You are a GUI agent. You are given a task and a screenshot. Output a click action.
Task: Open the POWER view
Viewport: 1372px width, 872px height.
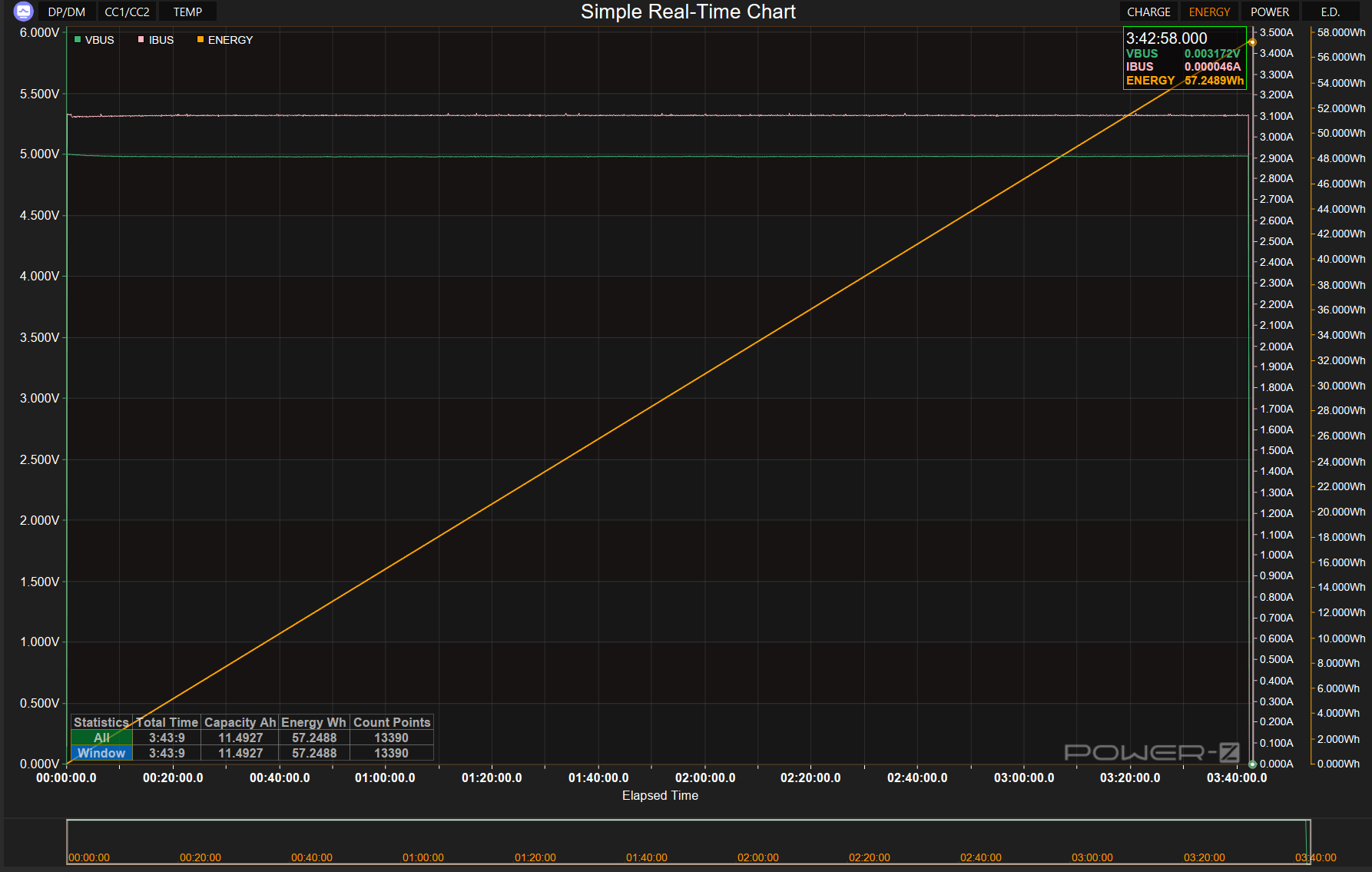point(1269,12)
